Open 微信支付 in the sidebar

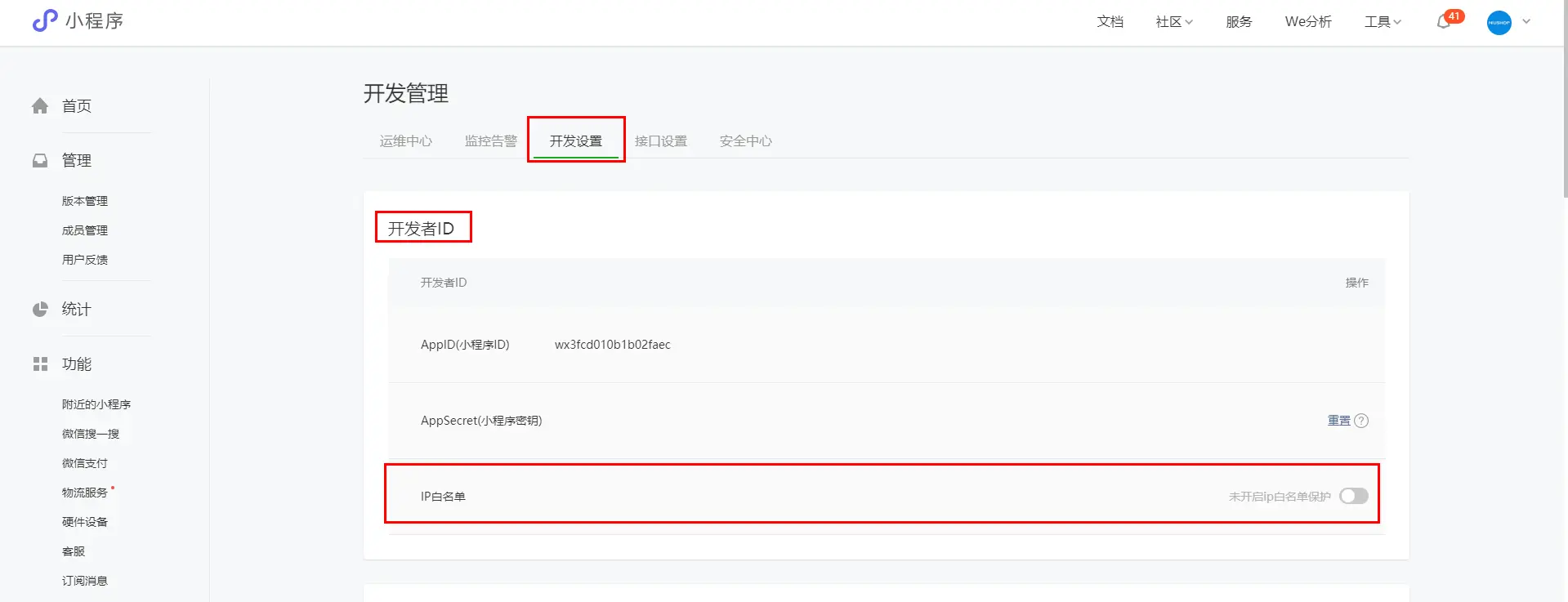85,463
